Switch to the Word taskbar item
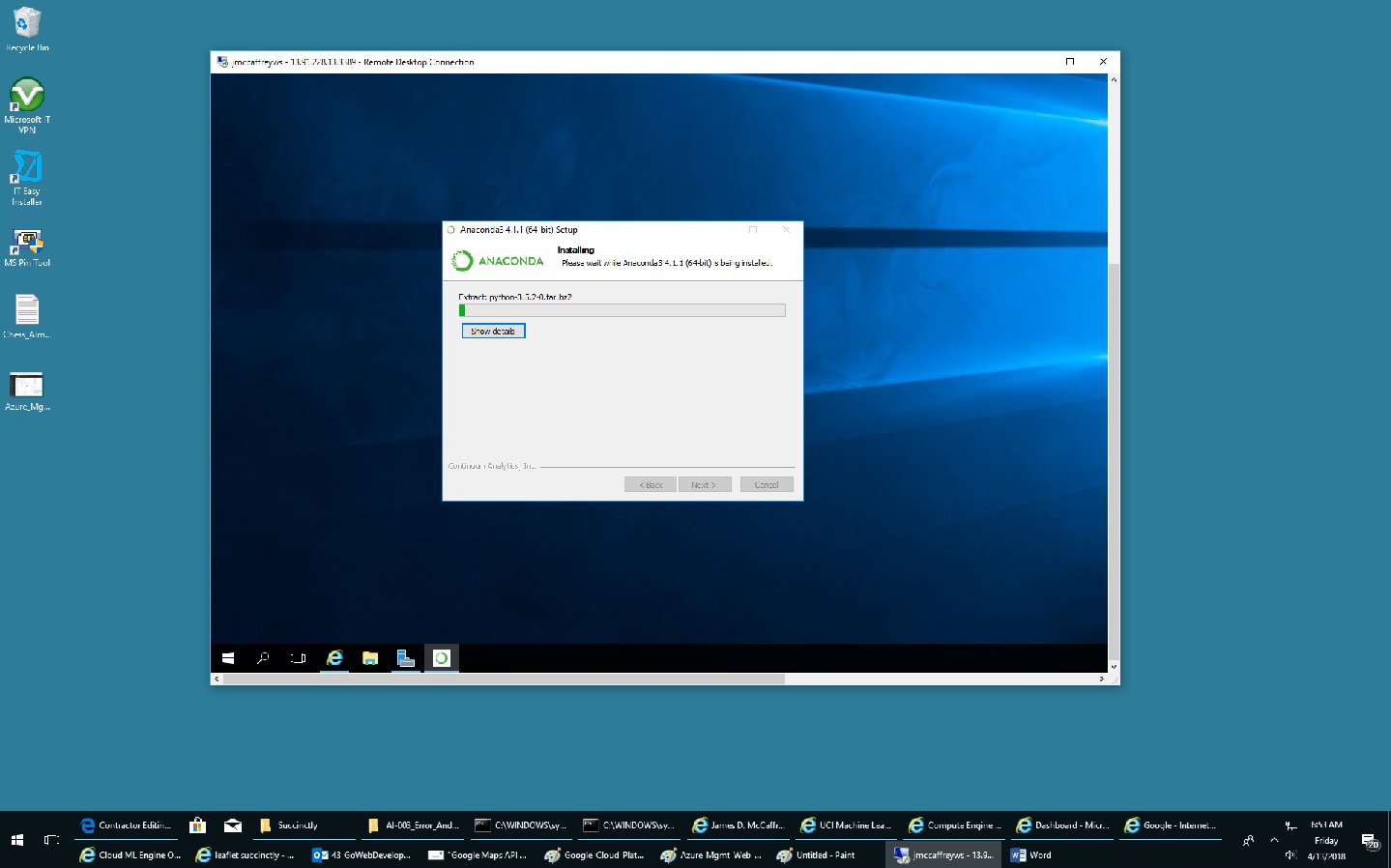Viewport: 1391px width, 868px height. [x=1031, y=855]
